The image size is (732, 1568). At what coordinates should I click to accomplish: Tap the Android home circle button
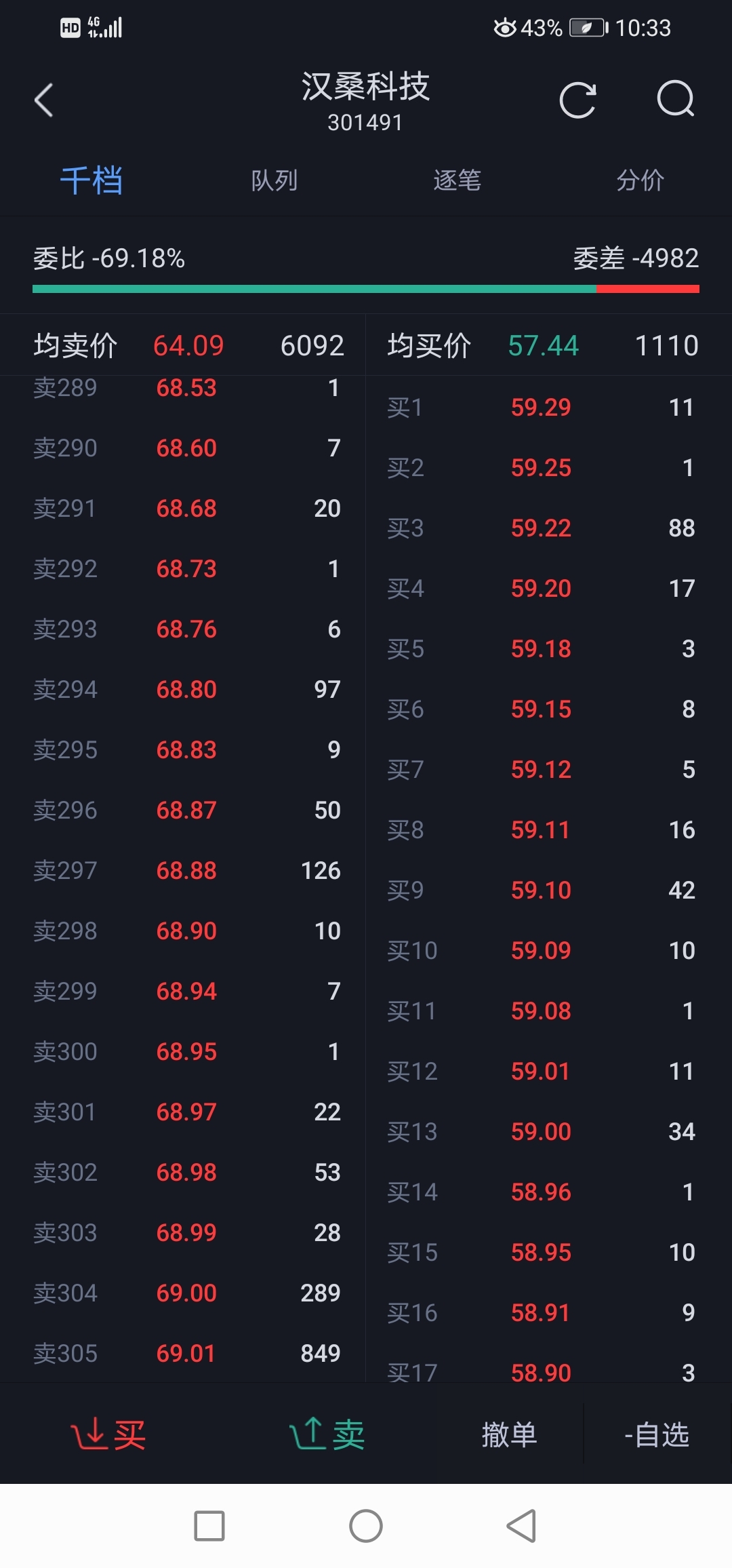coord(366,1526)
